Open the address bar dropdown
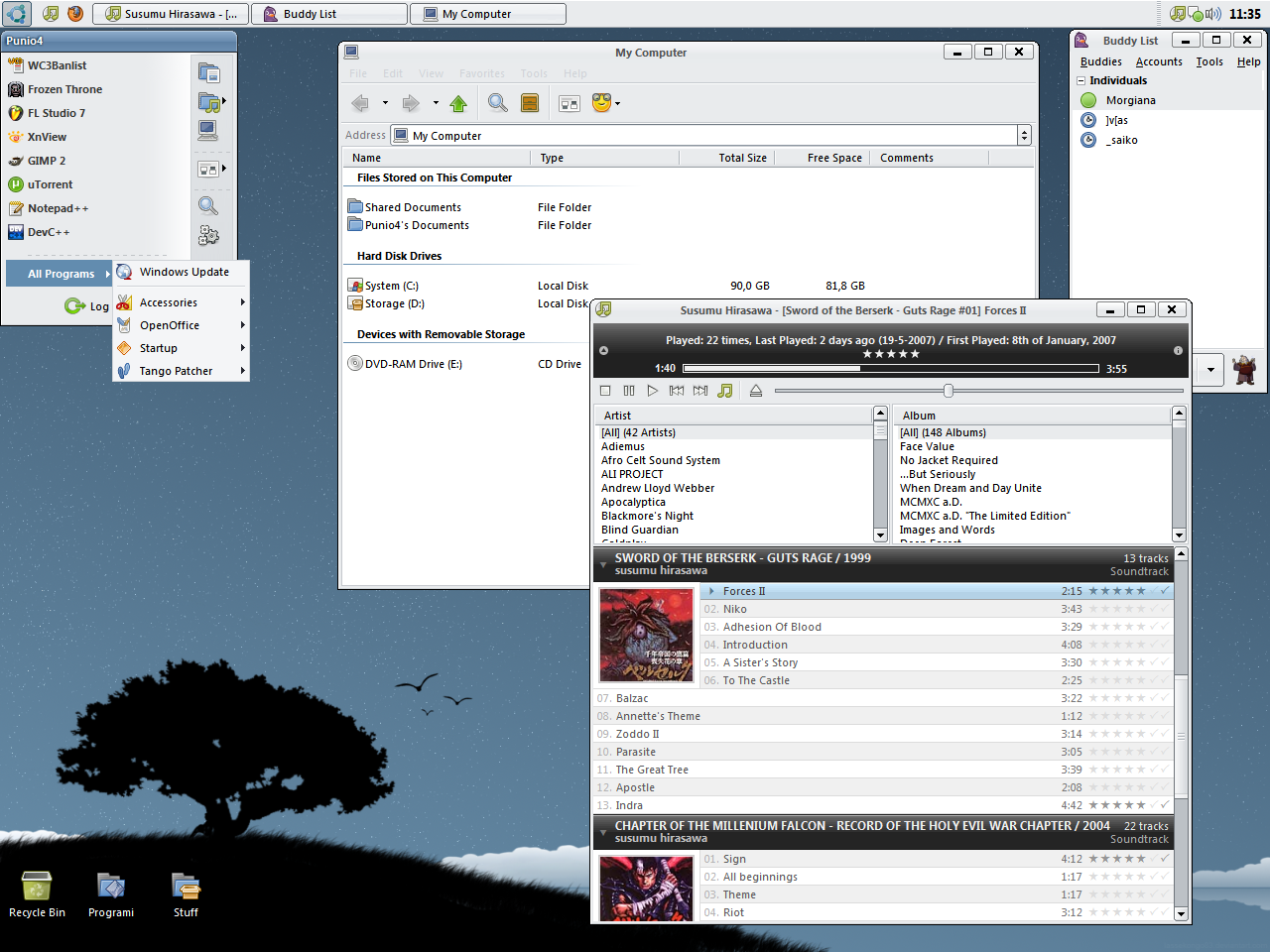This screenshot has height=952, width=1270. [x=1024, y=136]
